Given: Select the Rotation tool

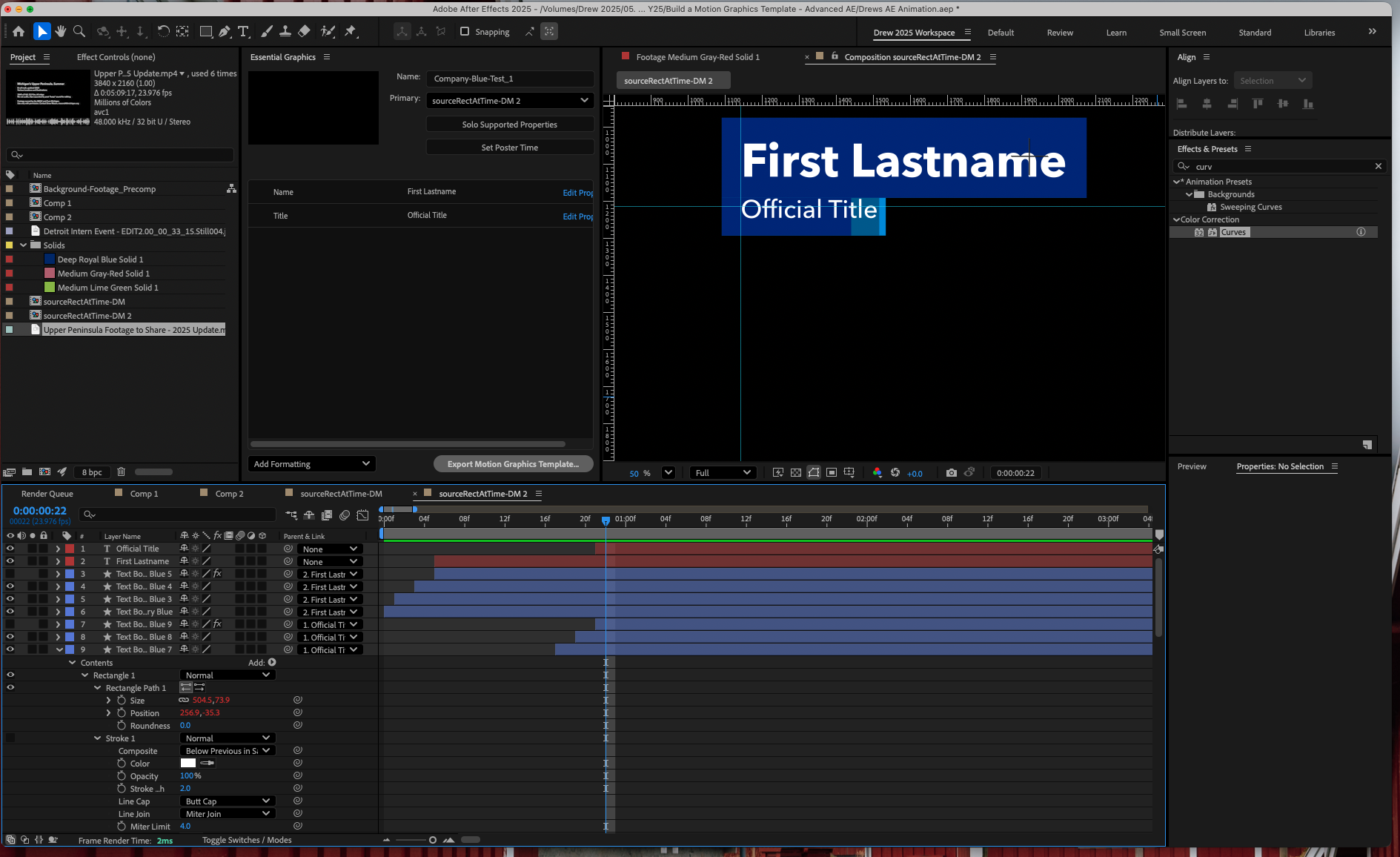Looking at the screenshot, I should [163, 31].
